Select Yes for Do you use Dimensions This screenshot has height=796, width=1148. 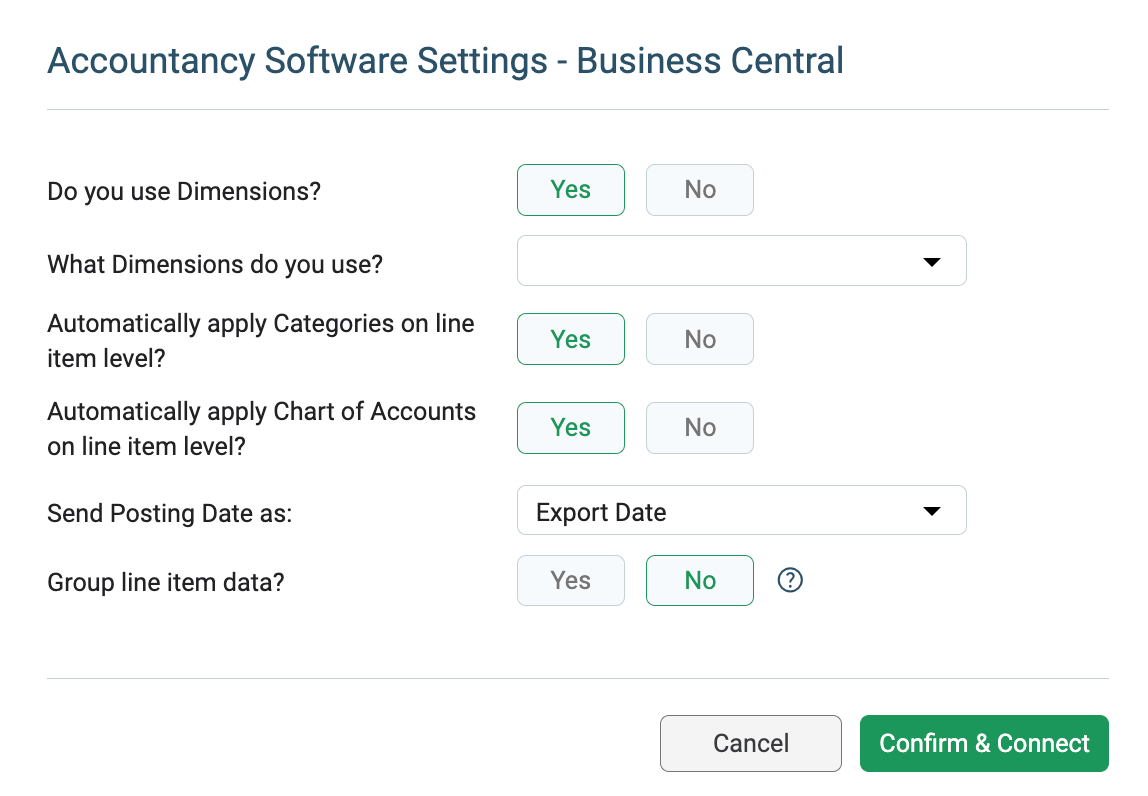coord(570,190)
